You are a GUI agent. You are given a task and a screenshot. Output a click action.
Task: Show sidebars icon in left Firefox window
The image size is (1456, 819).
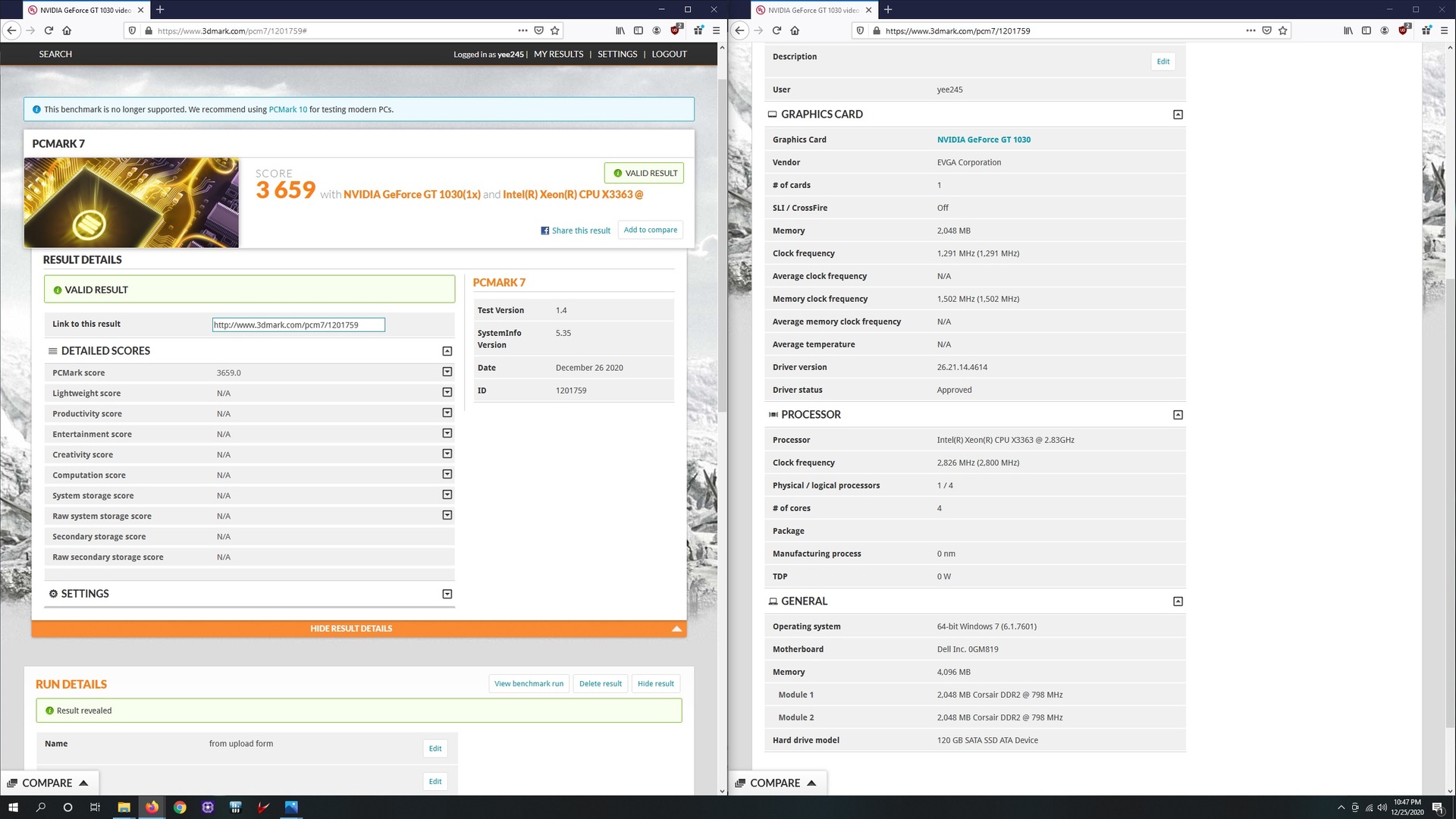[639, 30]
